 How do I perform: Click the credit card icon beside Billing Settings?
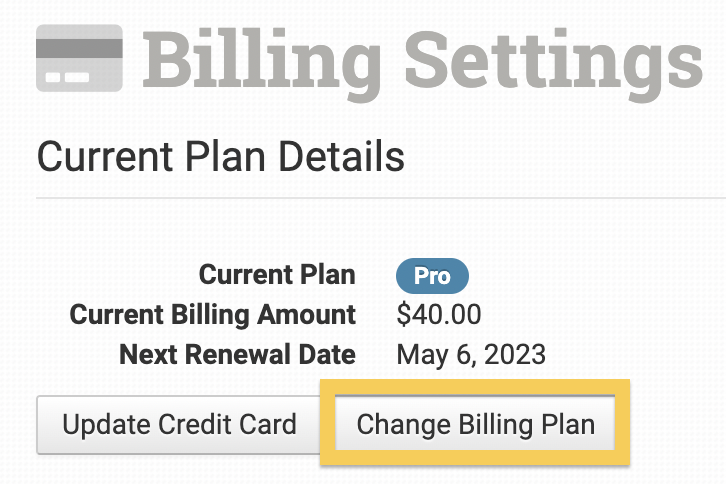click(80, 58)
